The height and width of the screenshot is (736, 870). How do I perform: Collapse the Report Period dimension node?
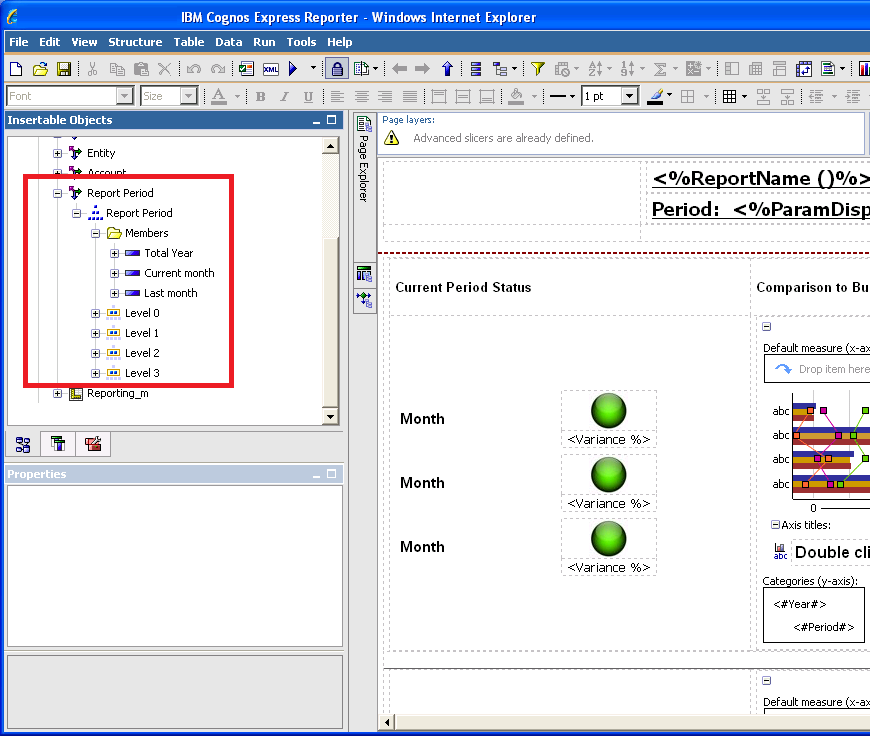(x=57, y=193)
